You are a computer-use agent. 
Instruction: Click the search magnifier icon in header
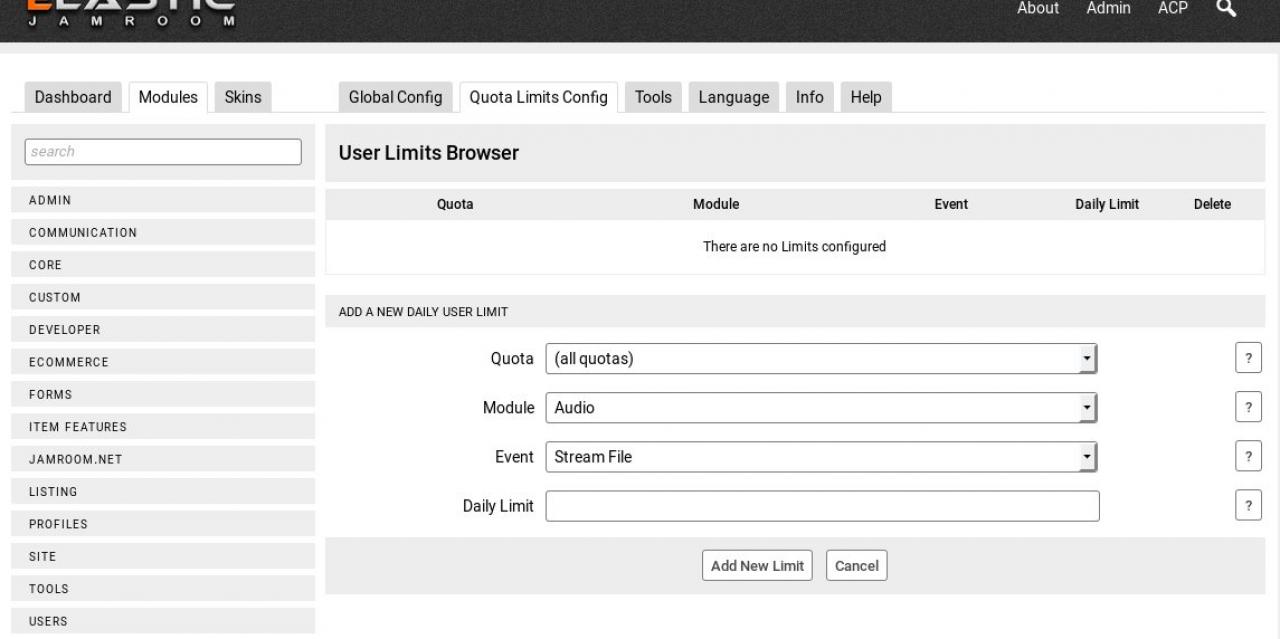(x=1225, y=8)
